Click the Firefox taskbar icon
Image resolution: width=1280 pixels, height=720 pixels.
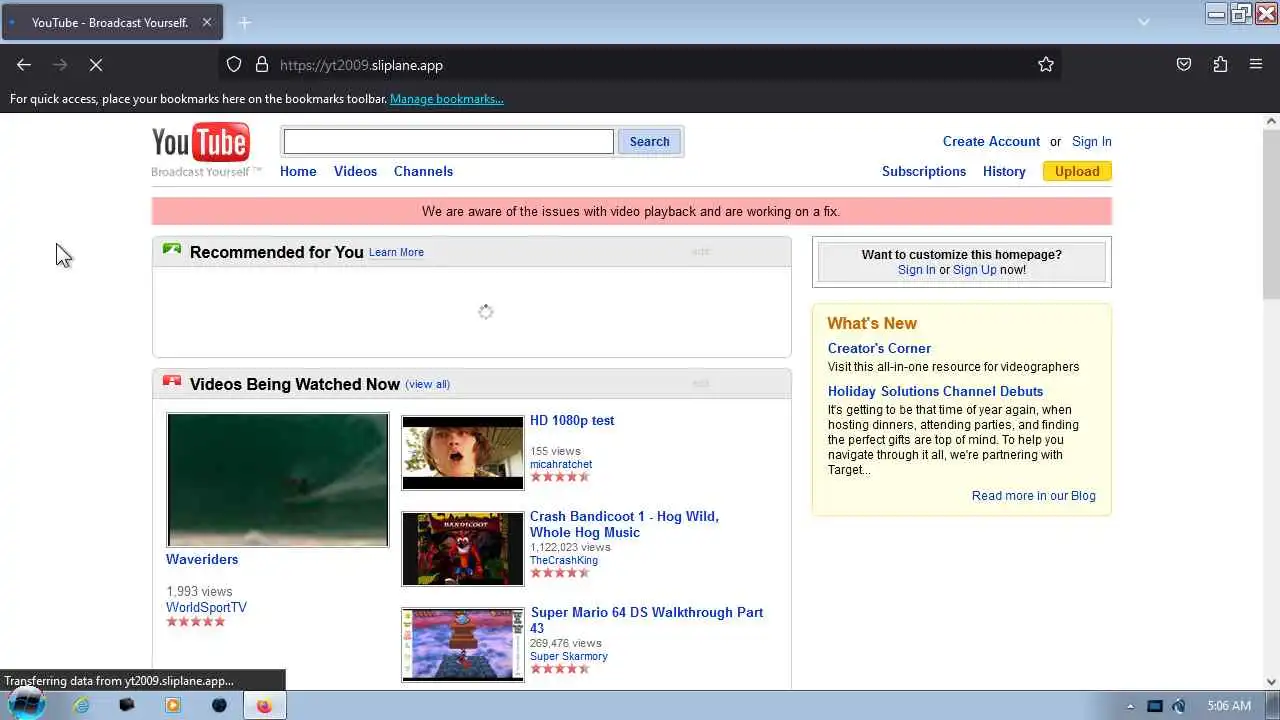pos(264,705)
